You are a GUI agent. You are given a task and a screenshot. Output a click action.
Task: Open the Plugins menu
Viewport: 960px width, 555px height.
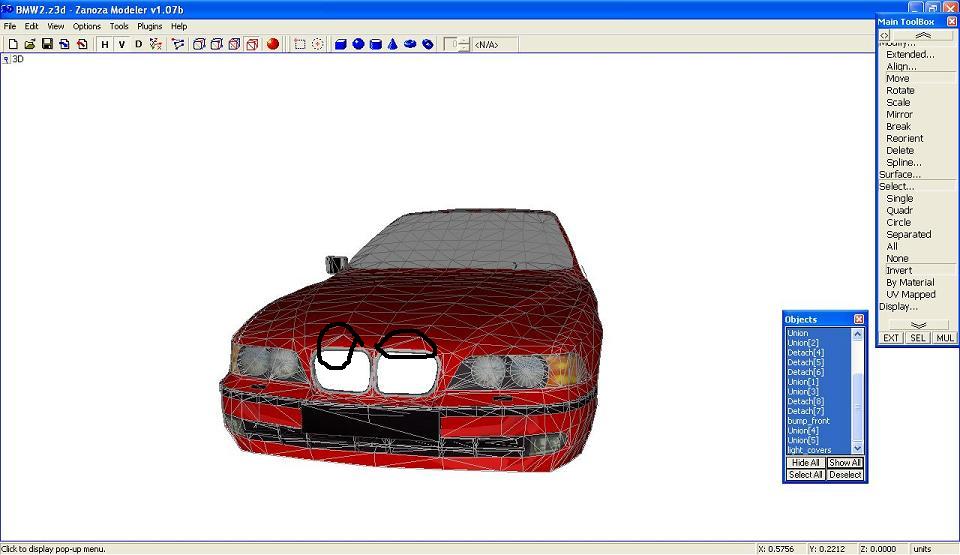pos(149,26)
